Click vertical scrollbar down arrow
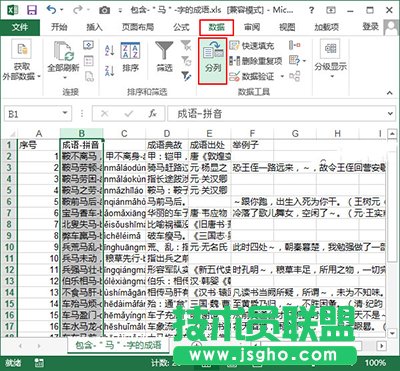 pos(392,332)
